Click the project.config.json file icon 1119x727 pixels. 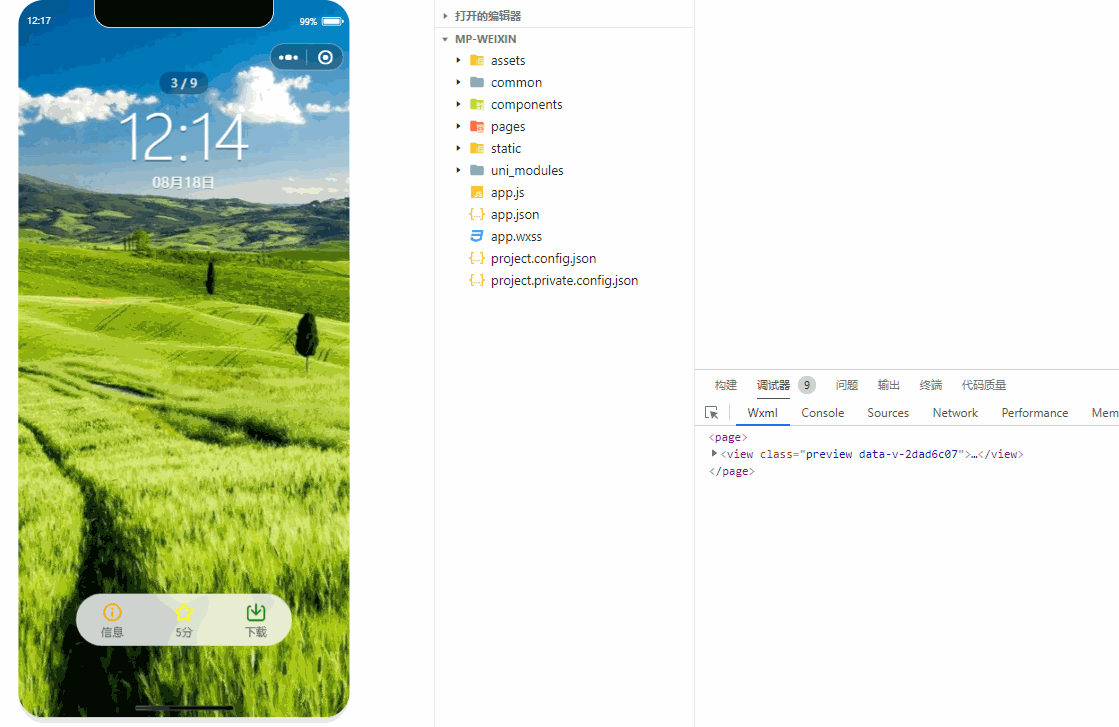click(x=477, y=258)
